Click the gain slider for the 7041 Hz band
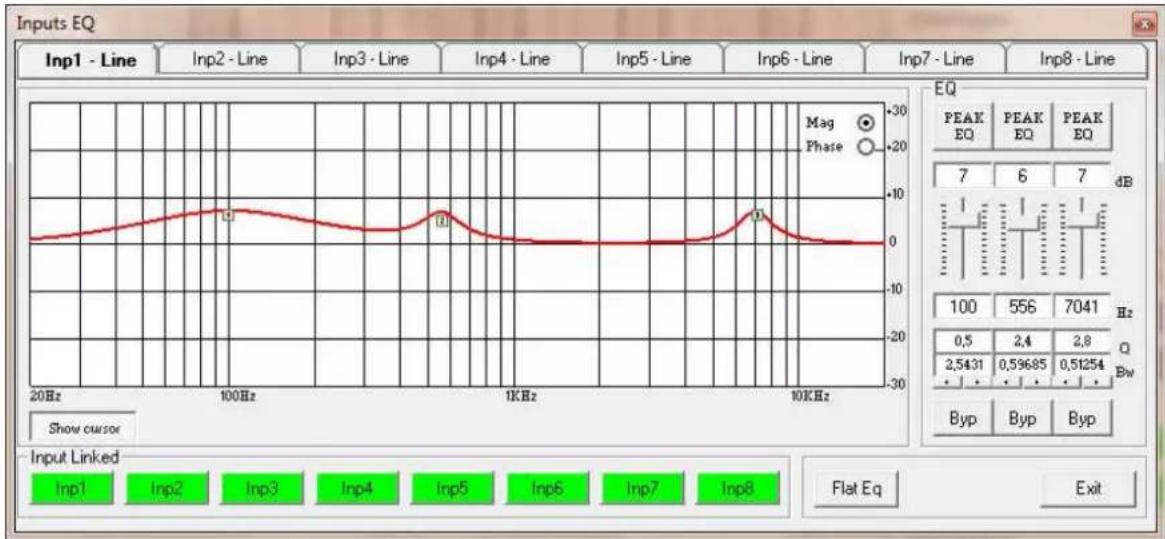Image resolution: width=1165 pixels, height=539 pixels. pos(1083,239)
